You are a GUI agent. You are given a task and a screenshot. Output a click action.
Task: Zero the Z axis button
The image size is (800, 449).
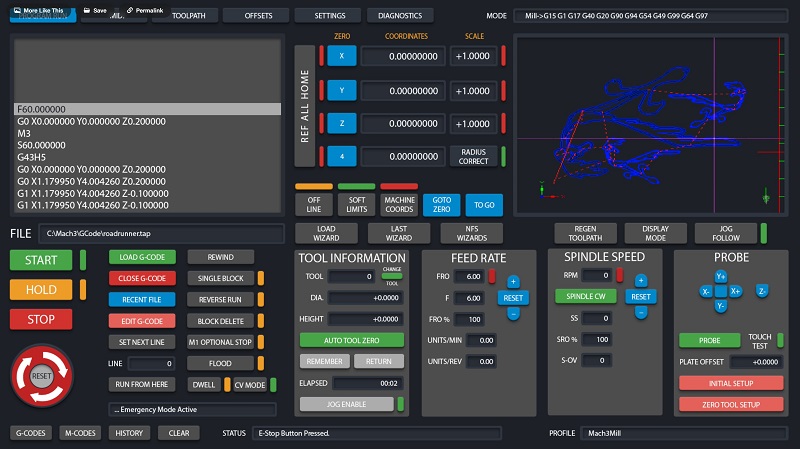click(342, 122)
